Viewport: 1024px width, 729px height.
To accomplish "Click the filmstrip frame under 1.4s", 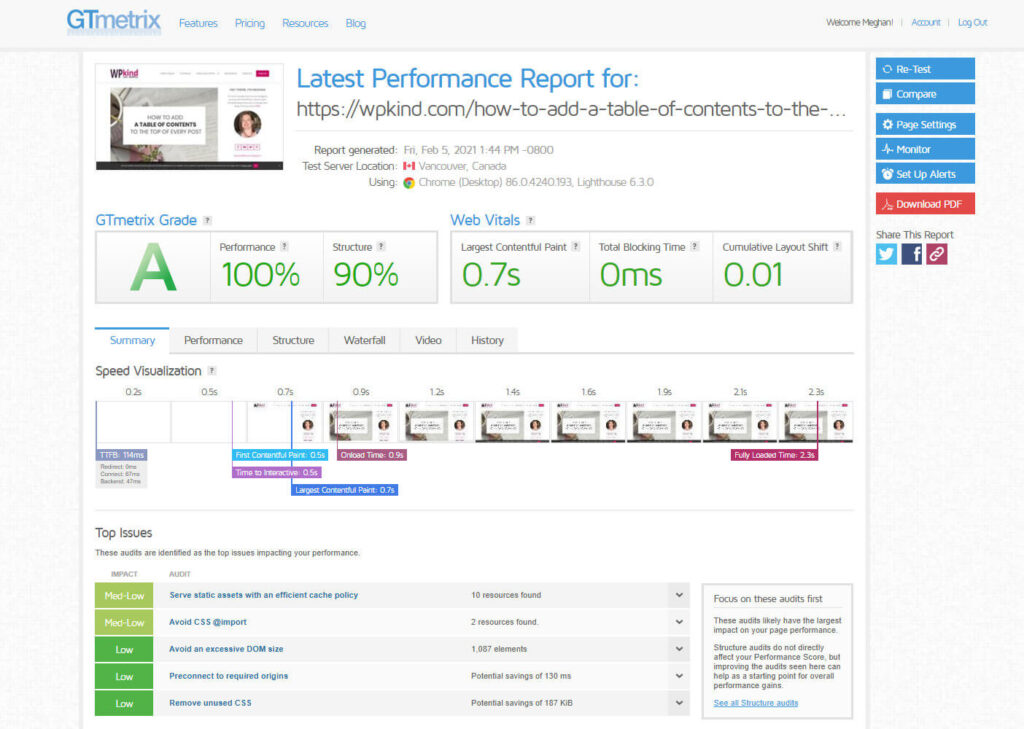I will point(513,422).
